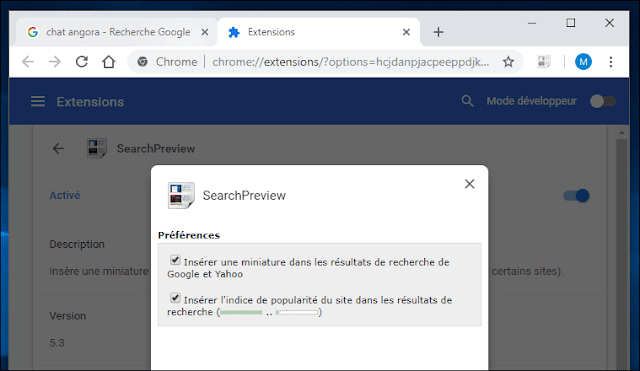The height and width of the screenshot is (371, 640).
Task: Click the chrome://extensions URL field
Action: click(351, 62)
